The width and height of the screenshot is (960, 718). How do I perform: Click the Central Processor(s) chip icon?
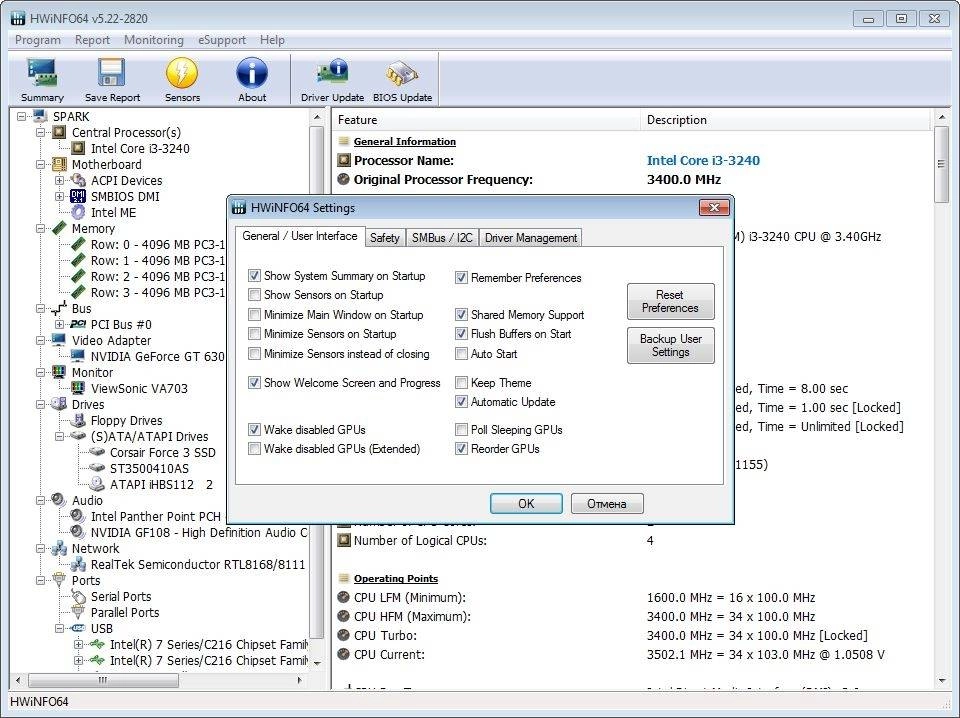point(59,132)
